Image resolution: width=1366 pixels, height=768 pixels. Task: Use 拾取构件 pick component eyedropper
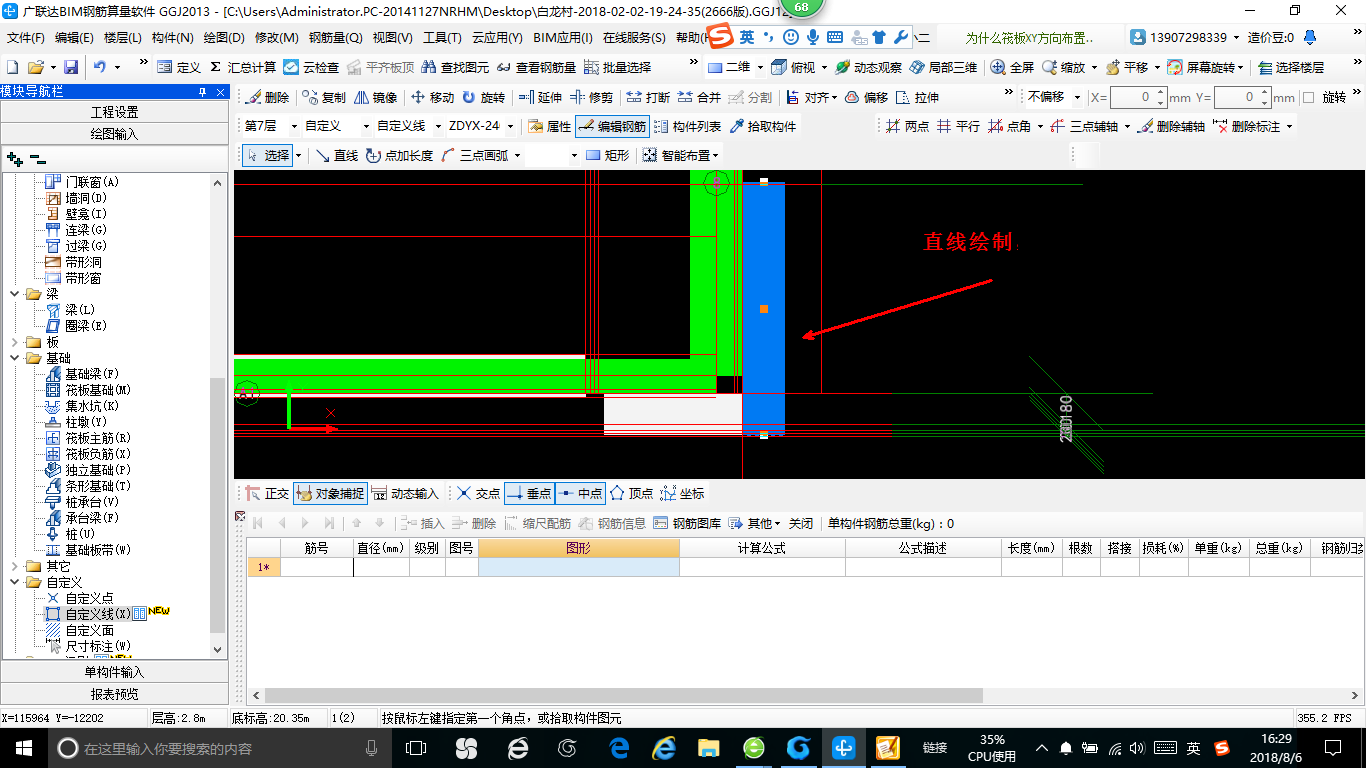point(763,127)
